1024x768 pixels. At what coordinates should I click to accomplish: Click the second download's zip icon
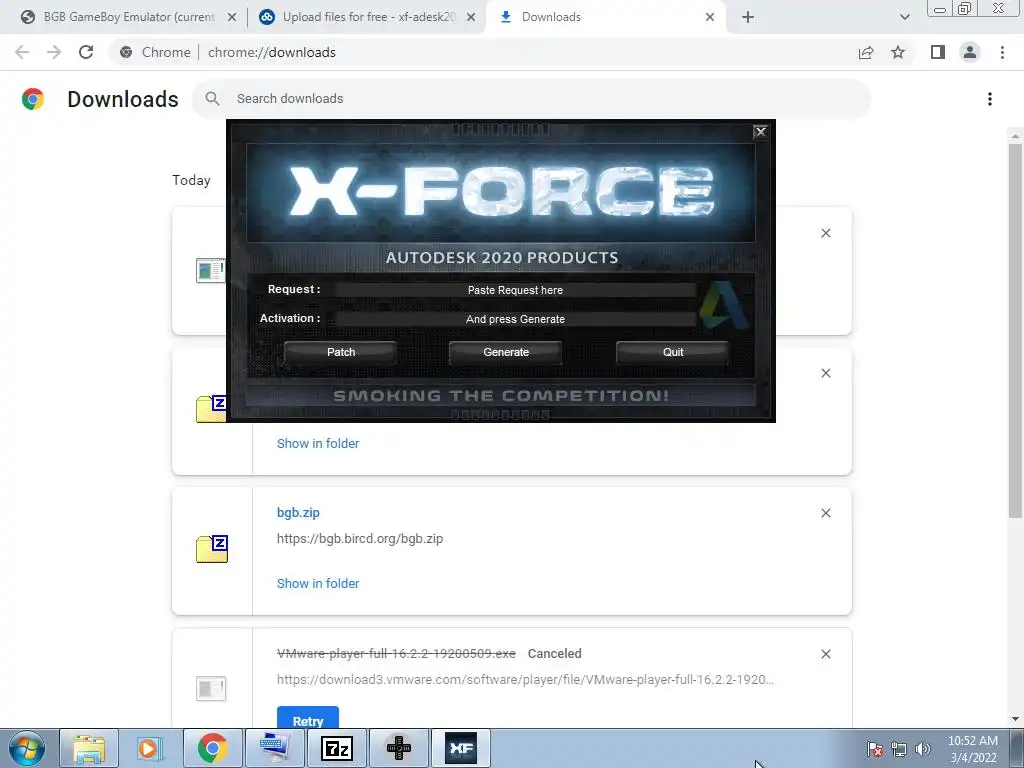(x=211, y=409)
